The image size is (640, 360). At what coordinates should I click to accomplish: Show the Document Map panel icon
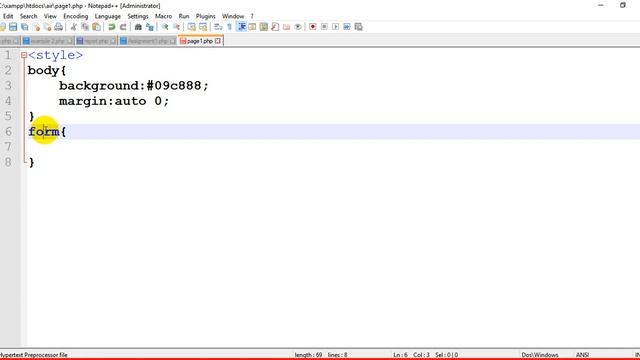[264, 27]
